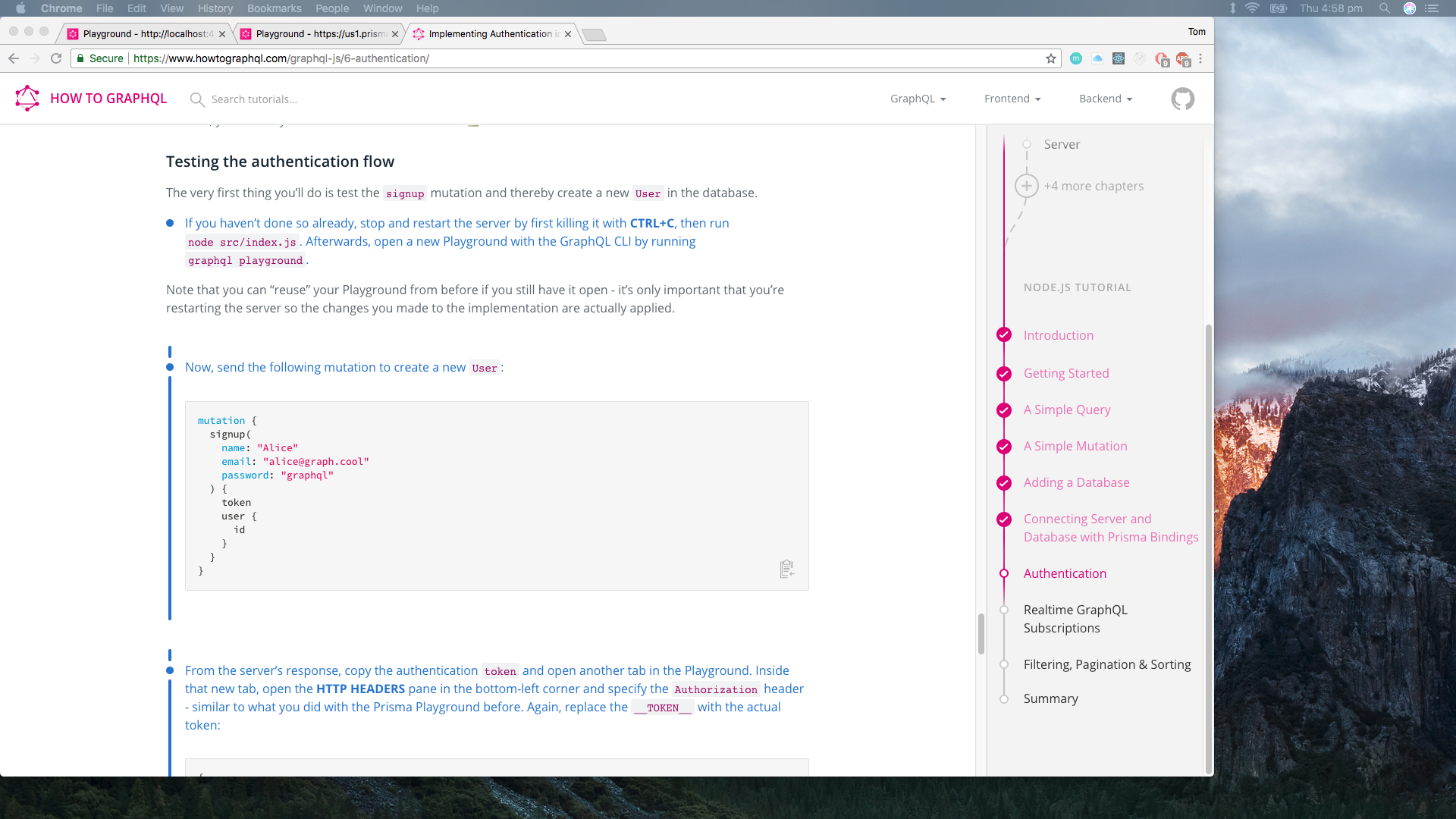Switch to the Playground localhost tab
1456x819 pixels.
coord(144,34)
